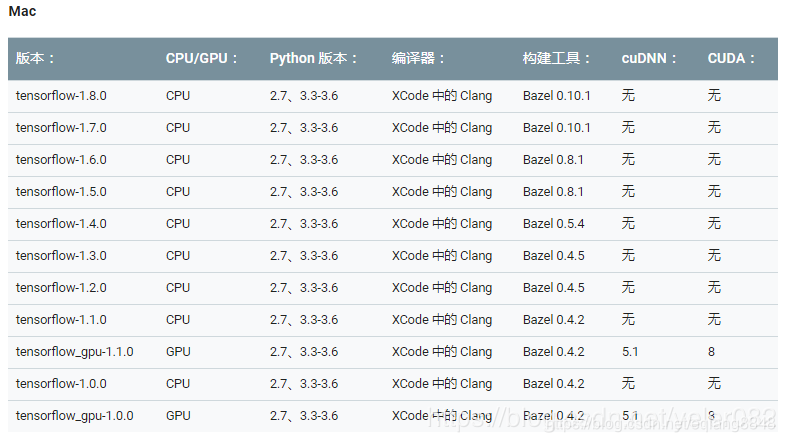The width and height of the screenshot is (785, 442).
Task: Click the cuDNN "无" cell in the tensorflow-1.6.0 row
Action: (628, 160)
